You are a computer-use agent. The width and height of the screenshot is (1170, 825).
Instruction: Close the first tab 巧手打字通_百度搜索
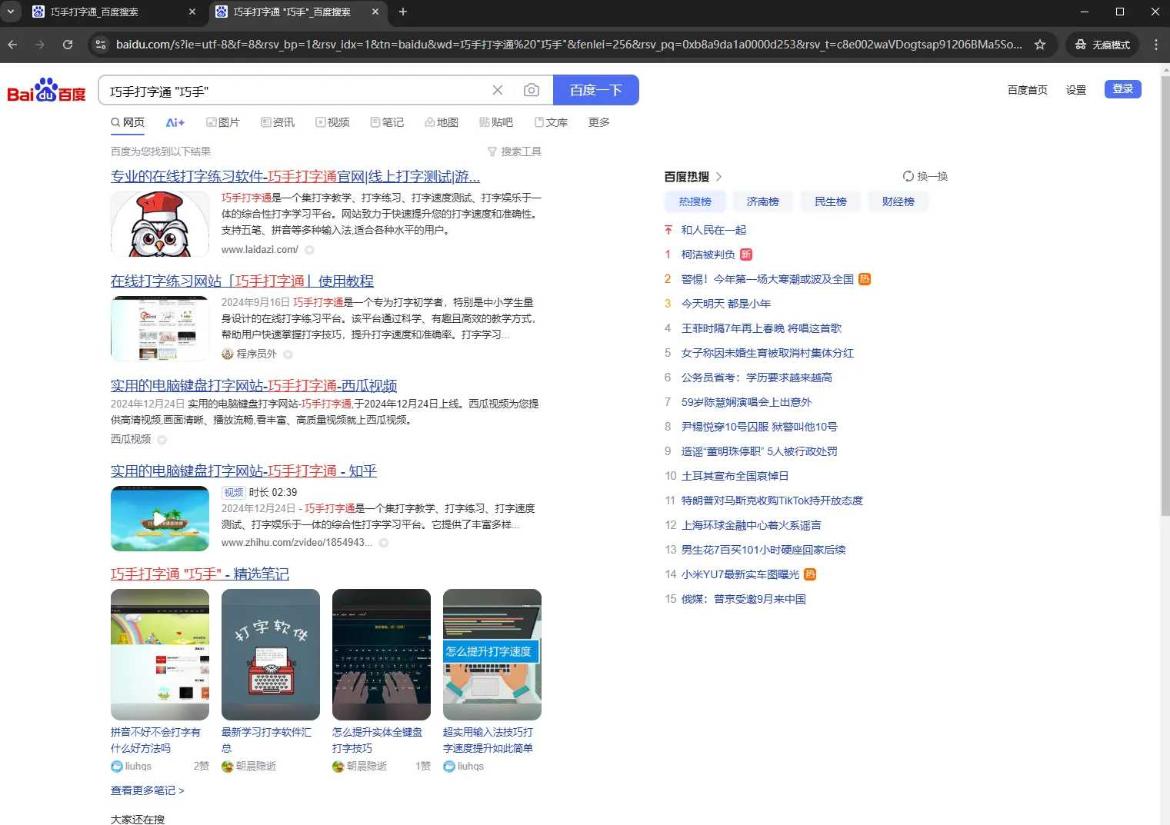pos(192,12)
